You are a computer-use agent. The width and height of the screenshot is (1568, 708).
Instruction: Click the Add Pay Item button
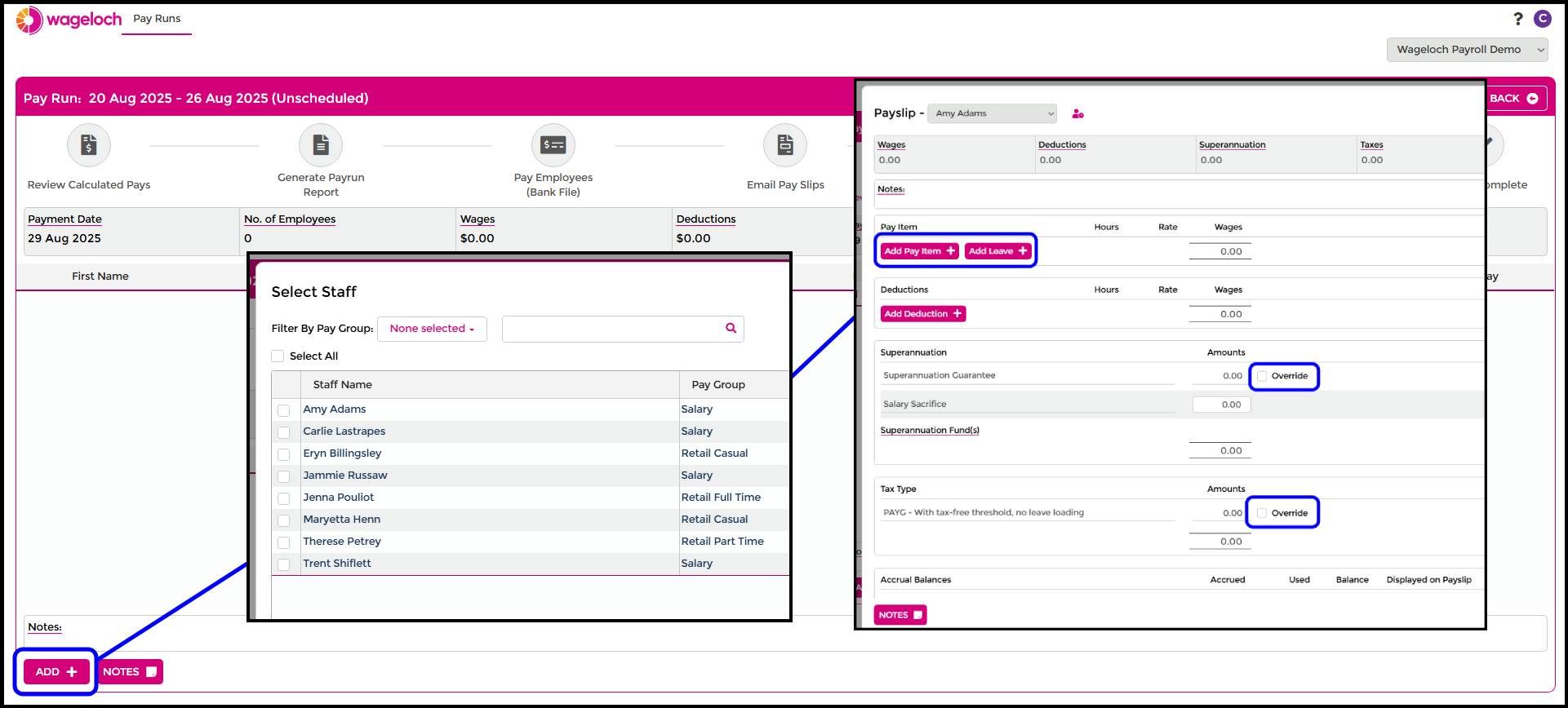[919, 251]
